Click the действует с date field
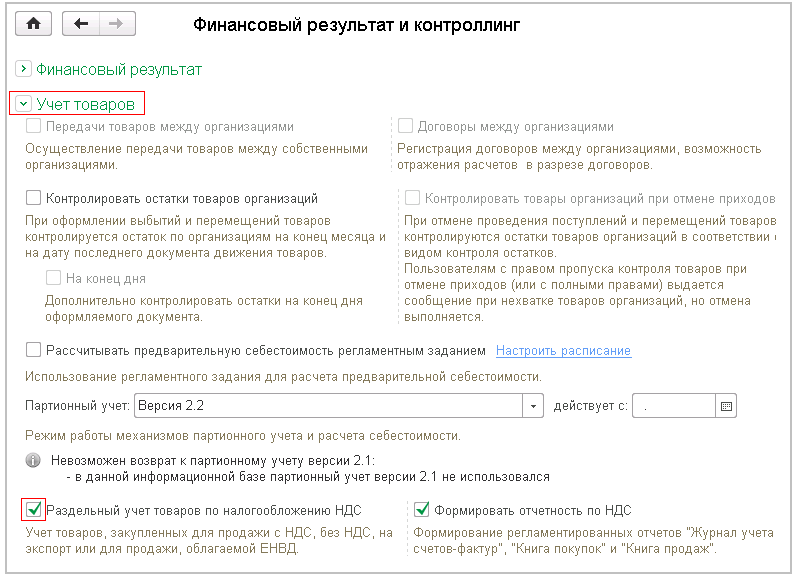The image size is (796, 575). coord(676,406)
